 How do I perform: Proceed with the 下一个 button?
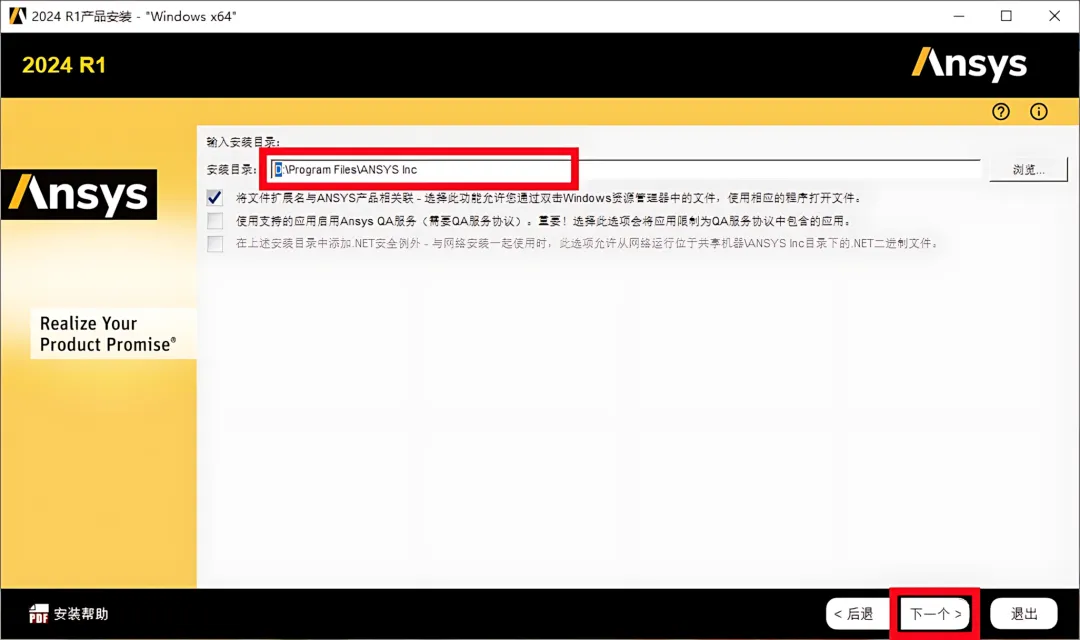(x=935, y=613)
